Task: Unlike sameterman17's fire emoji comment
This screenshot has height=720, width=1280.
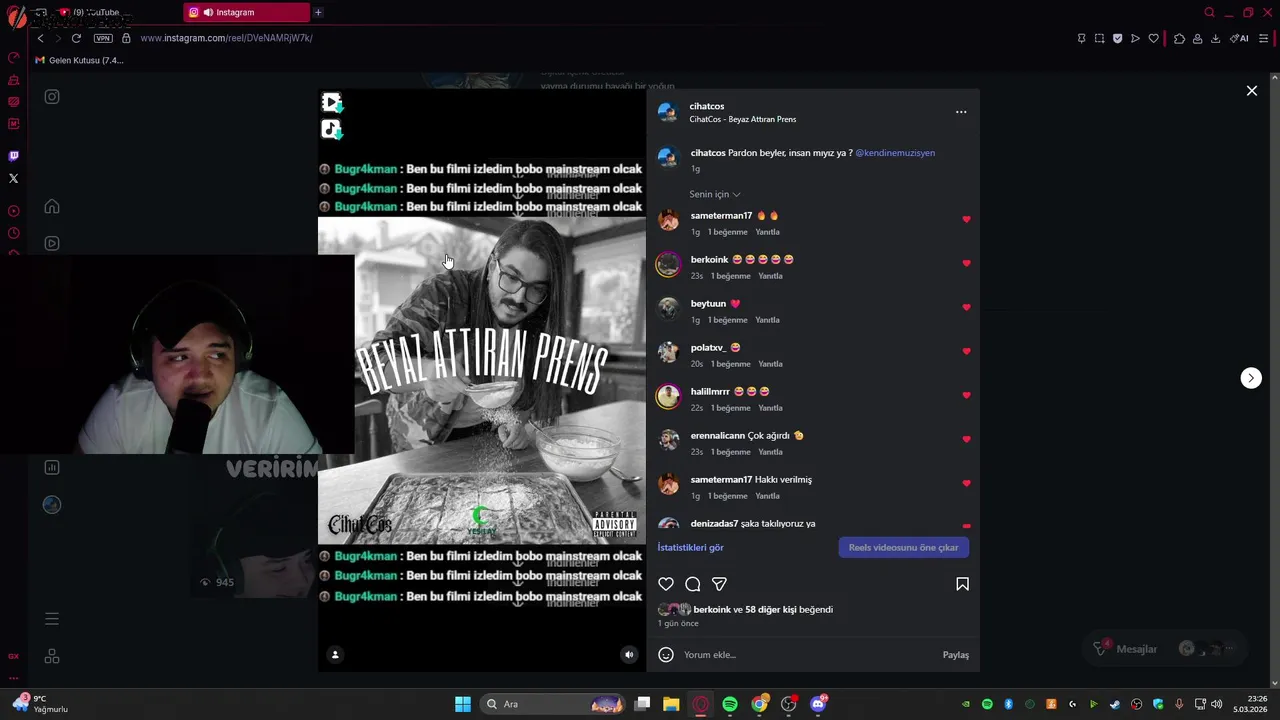Action: click(x=966, y=219)
